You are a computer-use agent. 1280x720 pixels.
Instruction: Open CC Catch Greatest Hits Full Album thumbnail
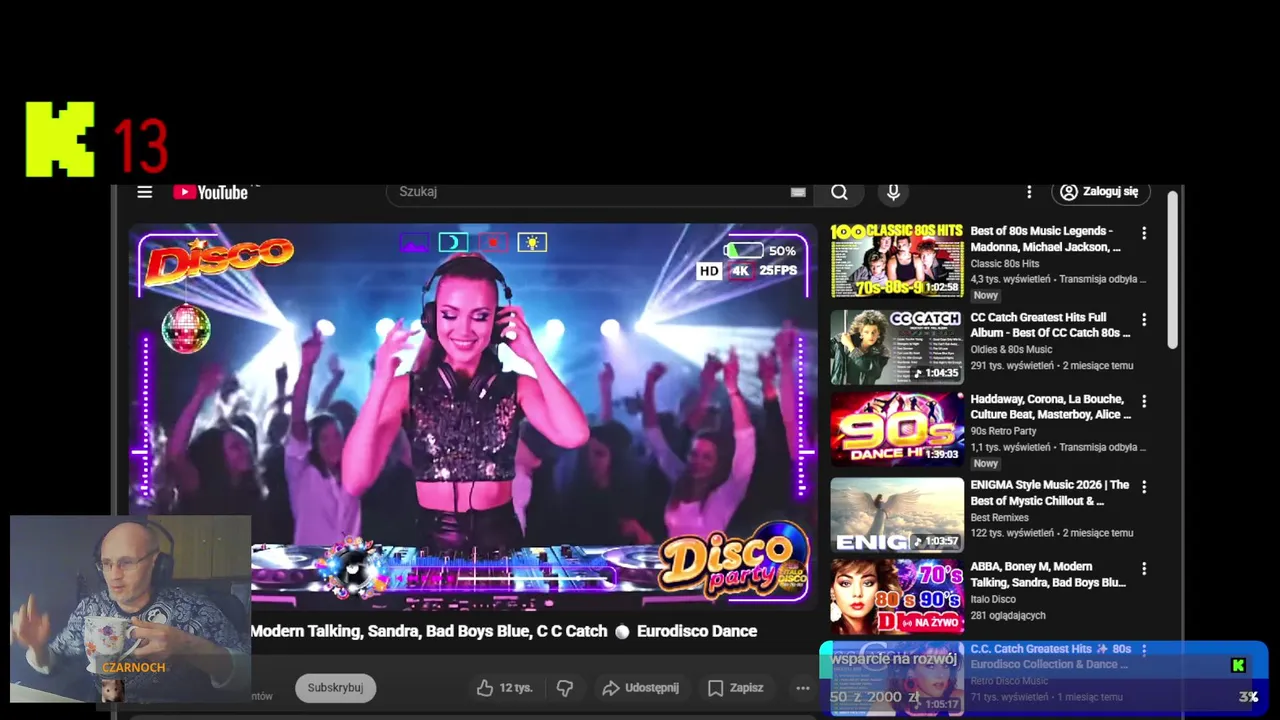point(897,347)
